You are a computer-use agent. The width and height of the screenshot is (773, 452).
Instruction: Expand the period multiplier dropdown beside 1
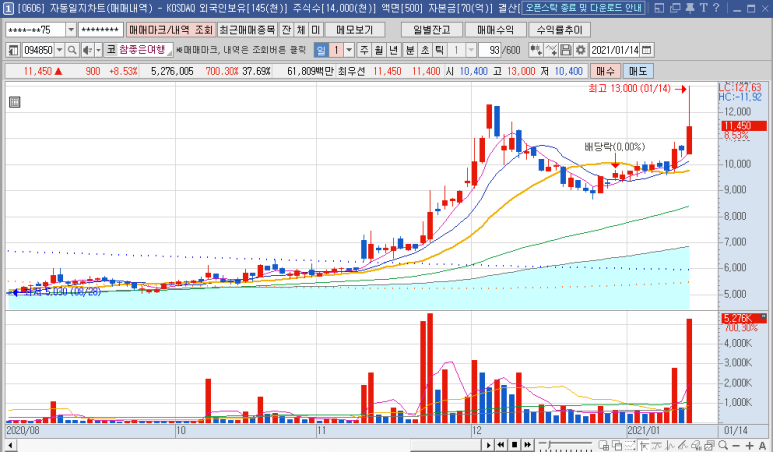[x=349, y=50]
